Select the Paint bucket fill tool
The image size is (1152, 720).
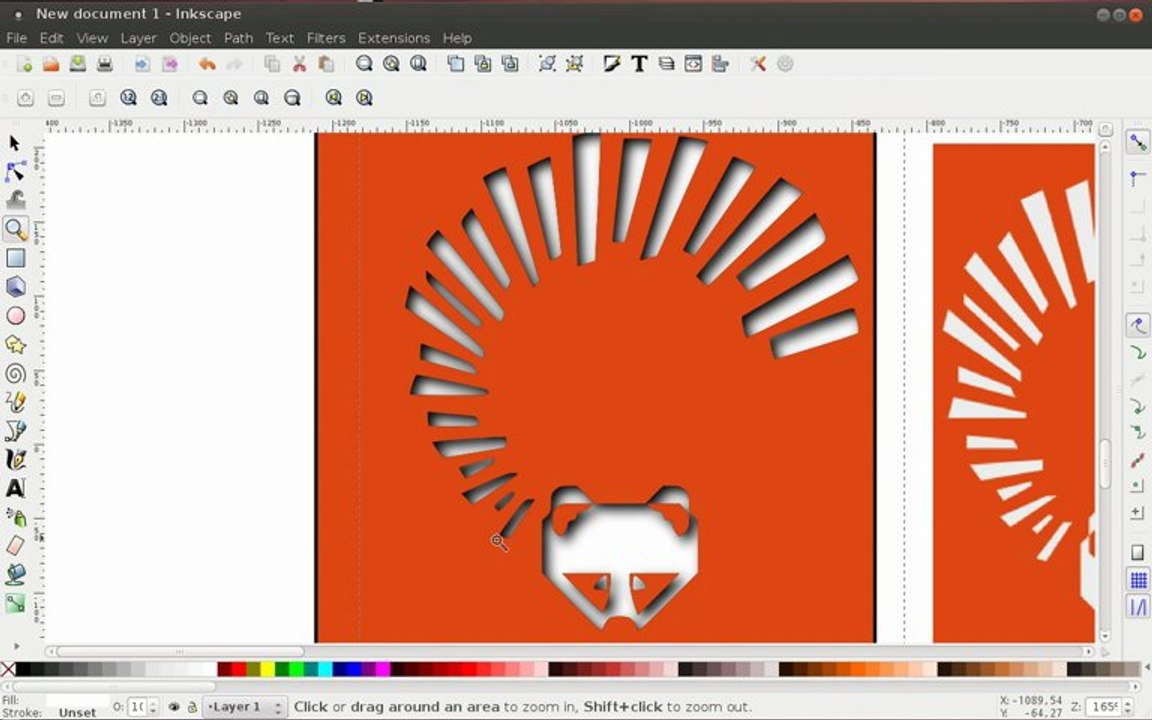15,574
